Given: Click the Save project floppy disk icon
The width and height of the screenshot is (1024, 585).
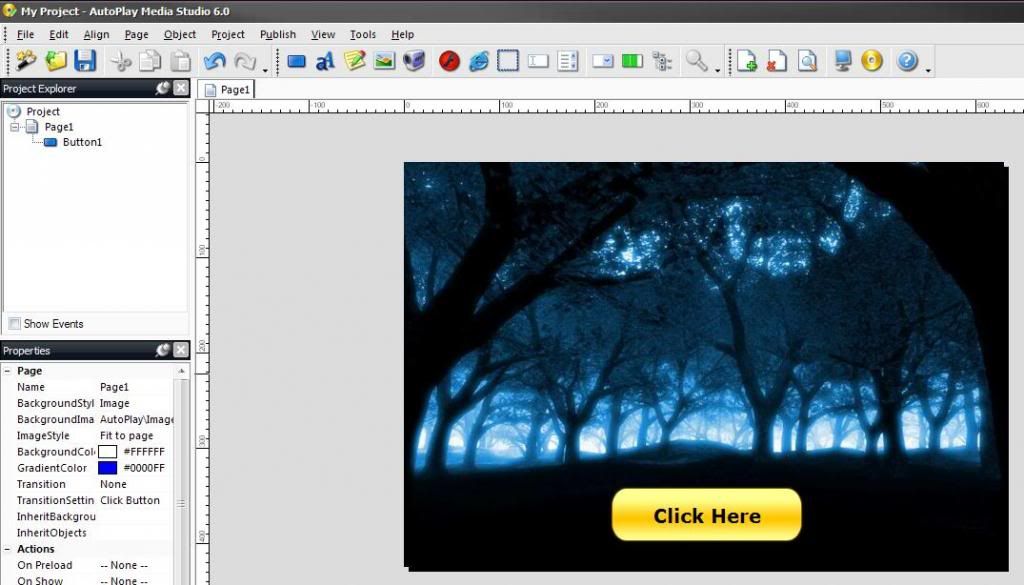Looking at the screenshot, I should coord(85,61).
